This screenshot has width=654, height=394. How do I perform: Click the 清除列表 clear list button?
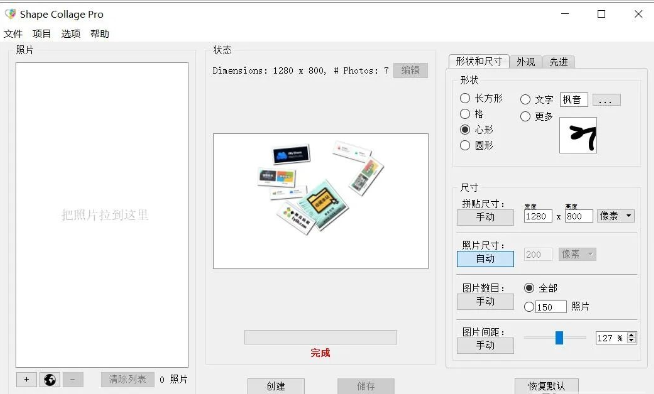128,379
